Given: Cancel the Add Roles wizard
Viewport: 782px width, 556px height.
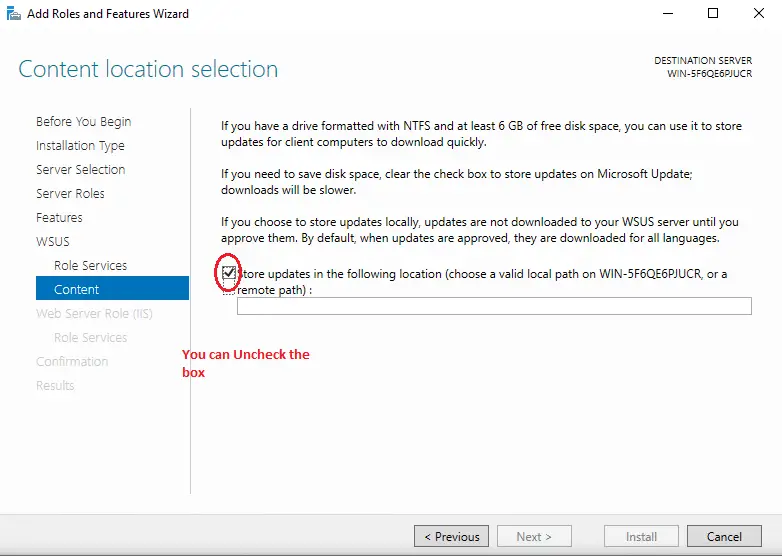Looking at the screenshot, I should coord(724,537).
